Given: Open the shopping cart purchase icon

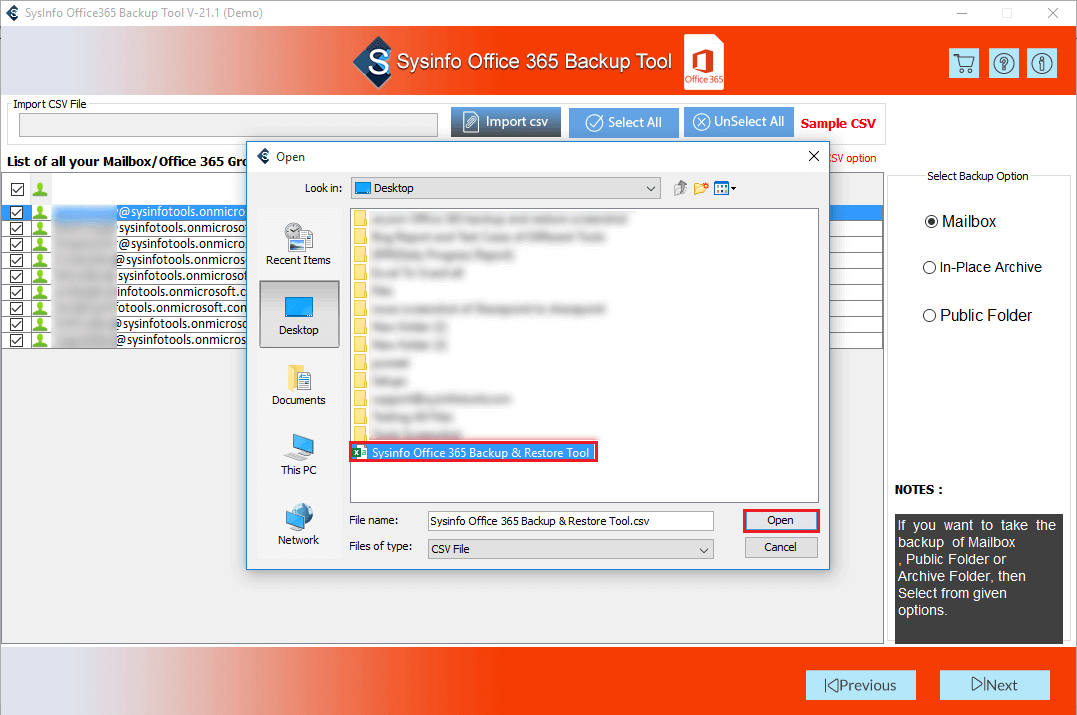Looking at the screenshot, I should point(964,64).
